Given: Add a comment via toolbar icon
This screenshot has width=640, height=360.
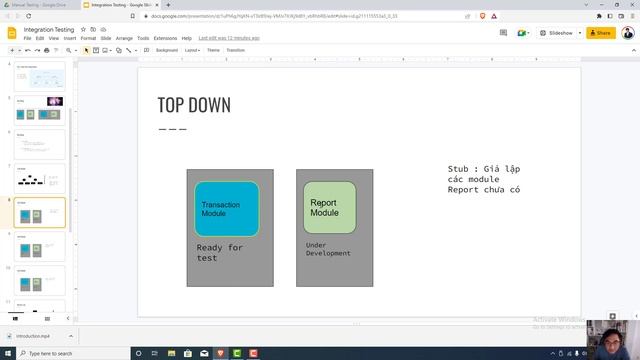Looking at the screenshot, I should (x=146, y=50).
